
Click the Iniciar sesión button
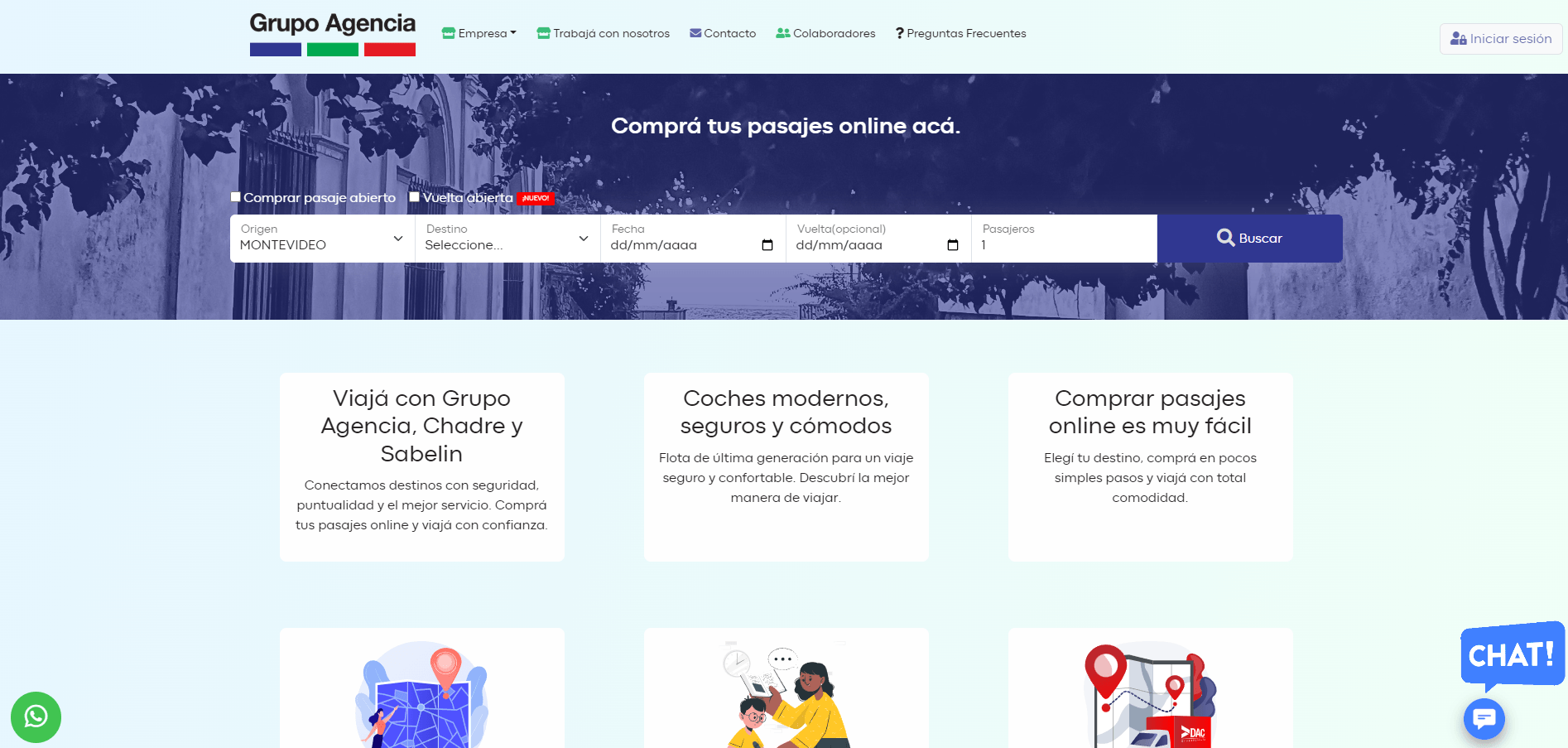click(1500, 38)
